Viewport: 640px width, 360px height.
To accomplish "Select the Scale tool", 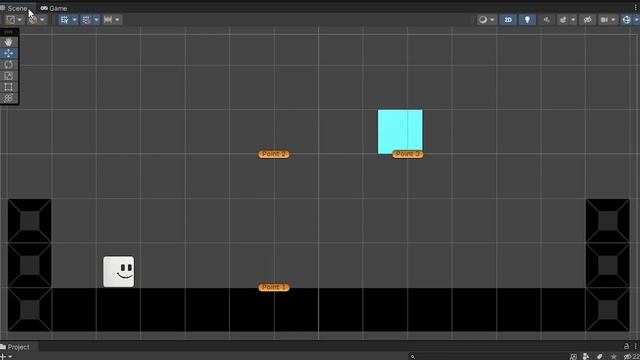I will [x=9, y=76].
